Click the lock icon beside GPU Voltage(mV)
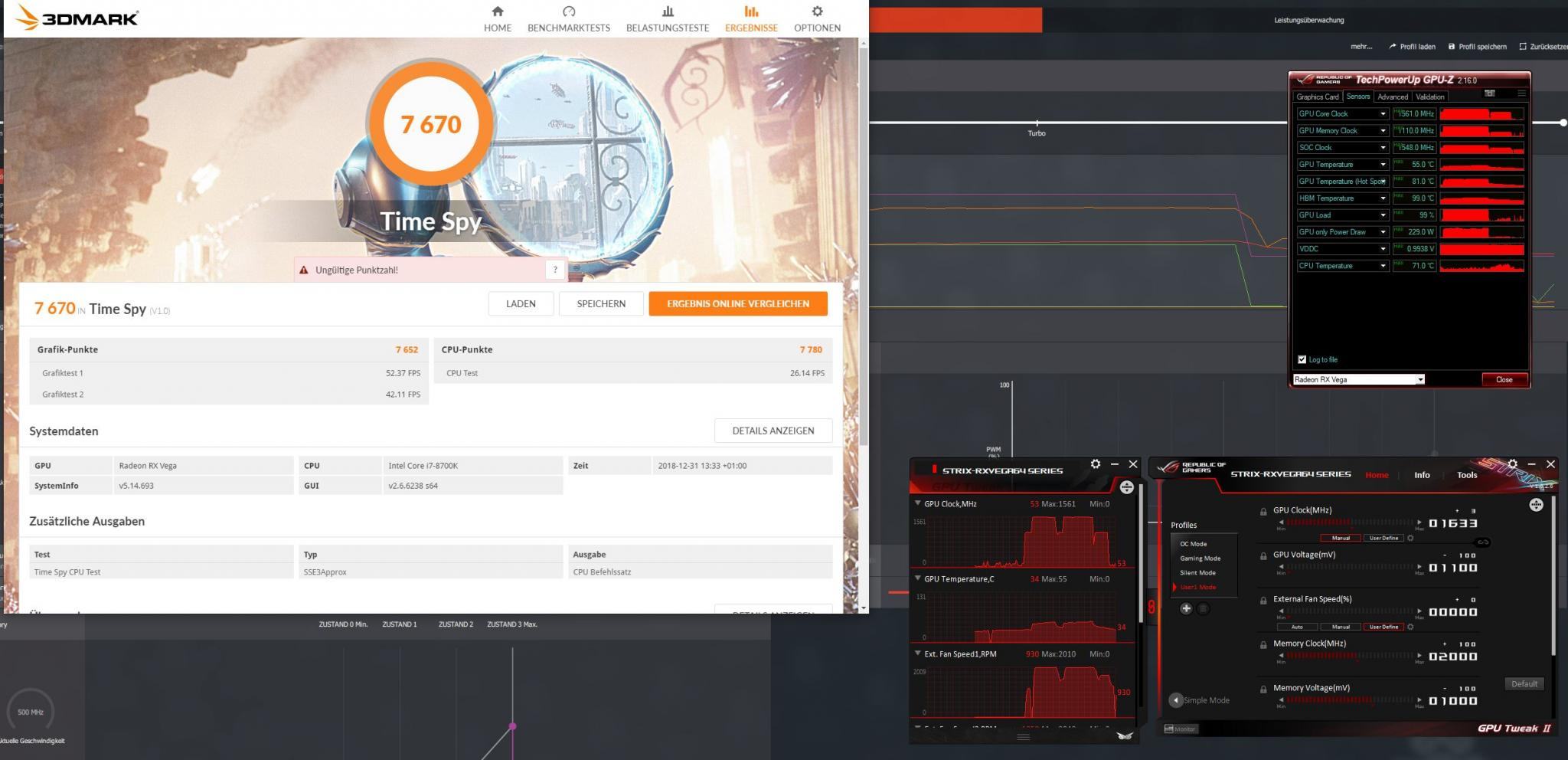This screenshot has height=760, width=1568. coord(1263,556)
